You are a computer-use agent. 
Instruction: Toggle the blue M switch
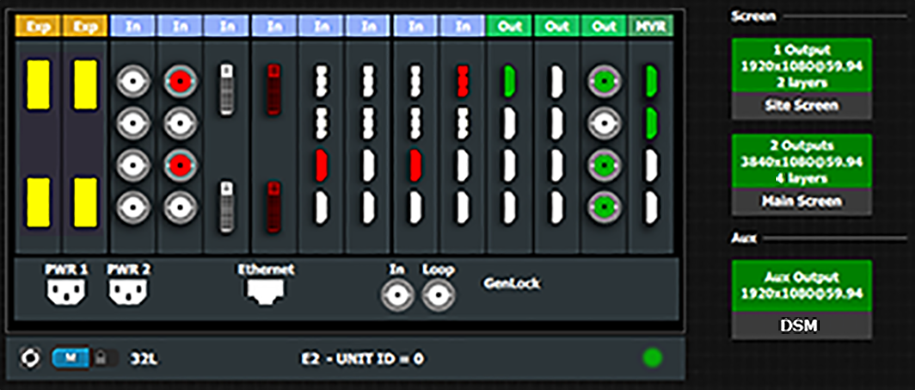[x=71, y=358]
